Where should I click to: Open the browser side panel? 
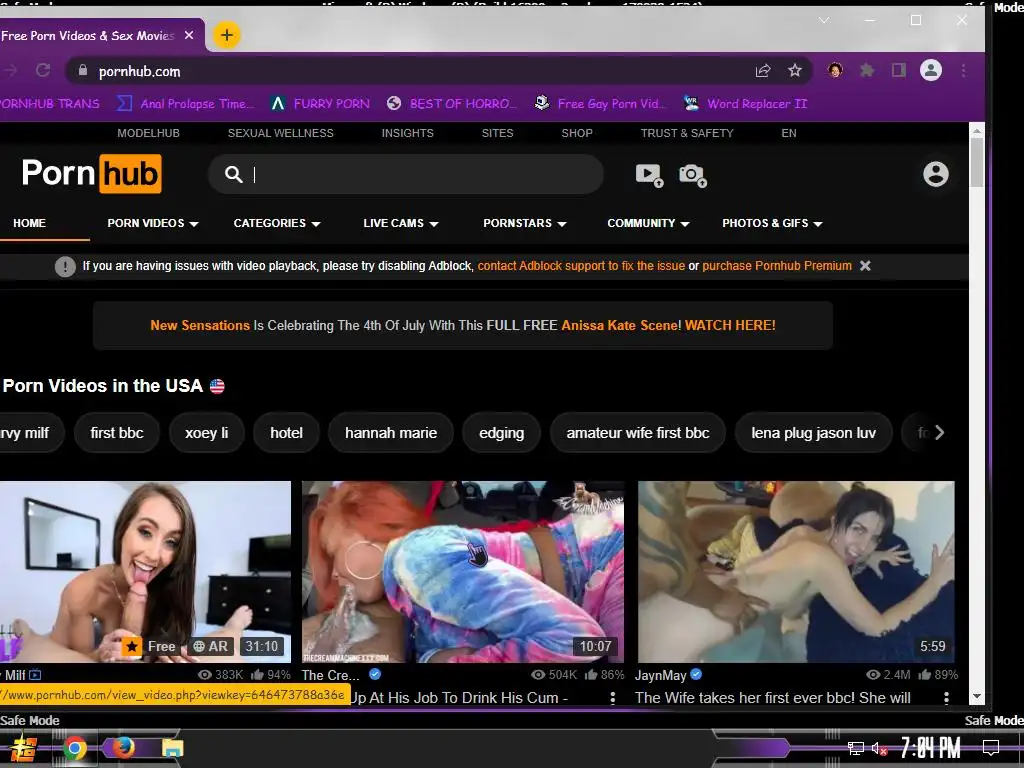coord(899,71)
